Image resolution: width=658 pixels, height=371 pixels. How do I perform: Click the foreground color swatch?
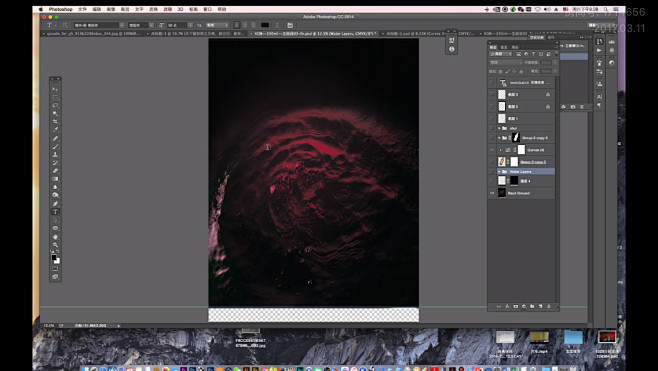pyautogui.click(x=54, y=257)
